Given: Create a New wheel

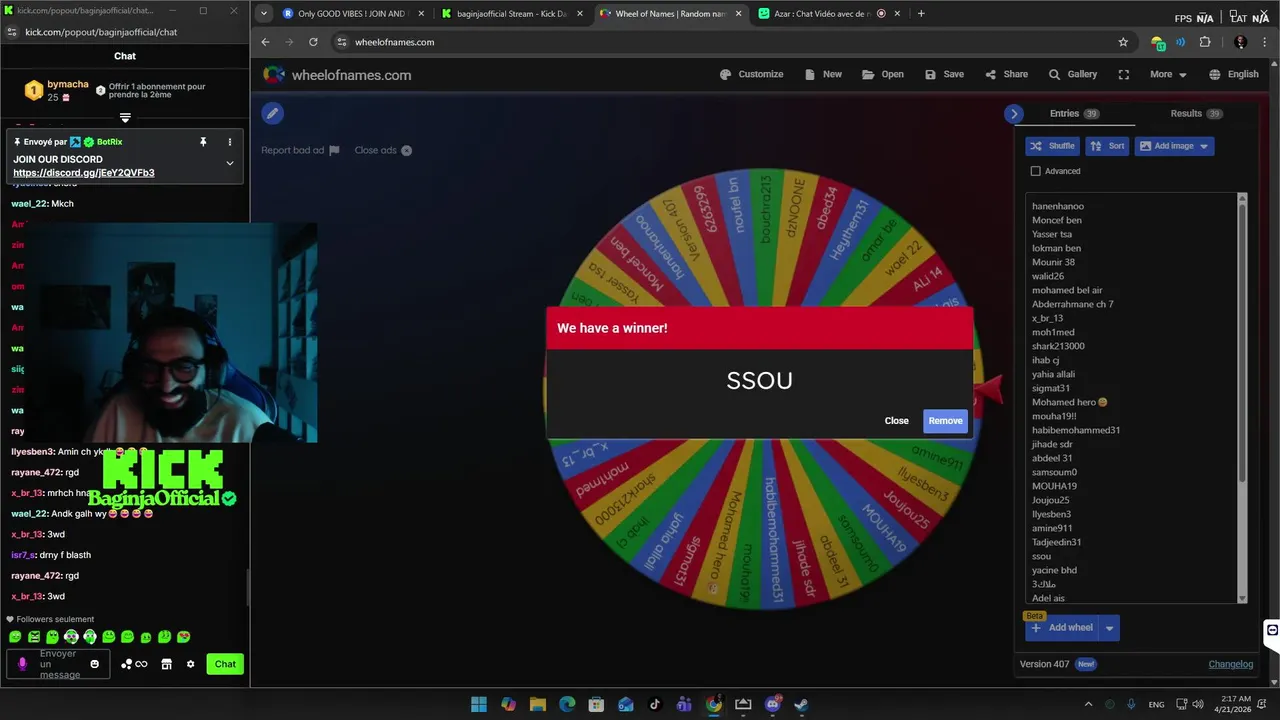Looking at the screenshot, I should (x=823, y=74).
